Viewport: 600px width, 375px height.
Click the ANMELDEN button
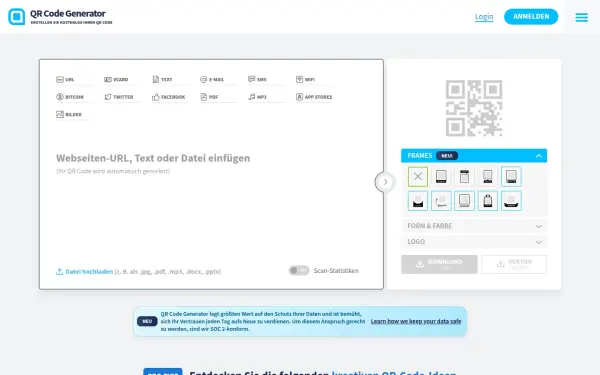[x=531, y=16]
